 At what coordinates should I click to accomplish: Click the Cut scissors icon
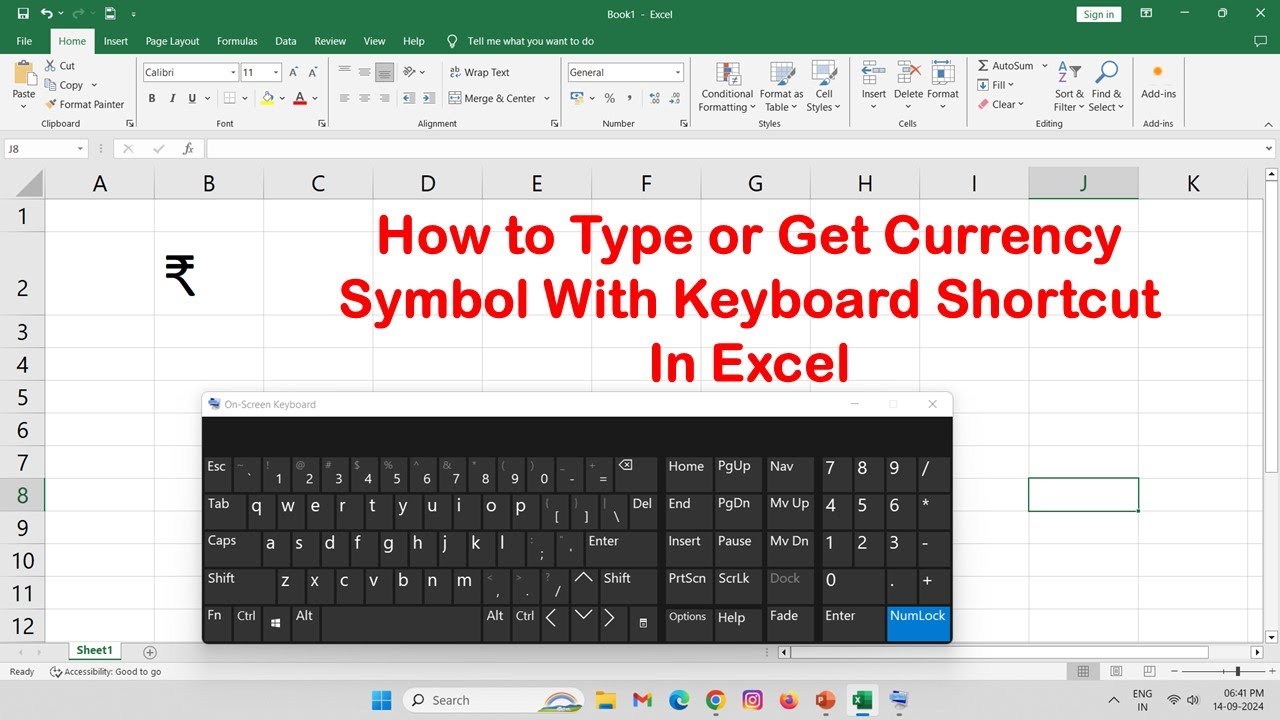point(50,66)
